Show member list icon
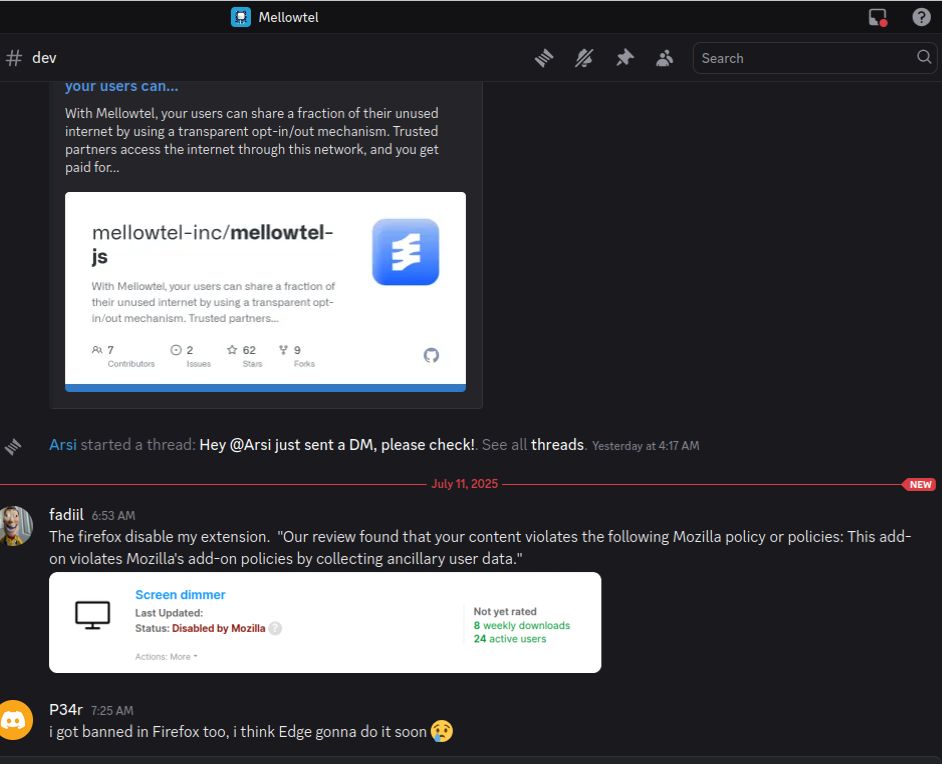Image resolution: width=942 pixels, height=764 pixels. click(x=664, y=58)
